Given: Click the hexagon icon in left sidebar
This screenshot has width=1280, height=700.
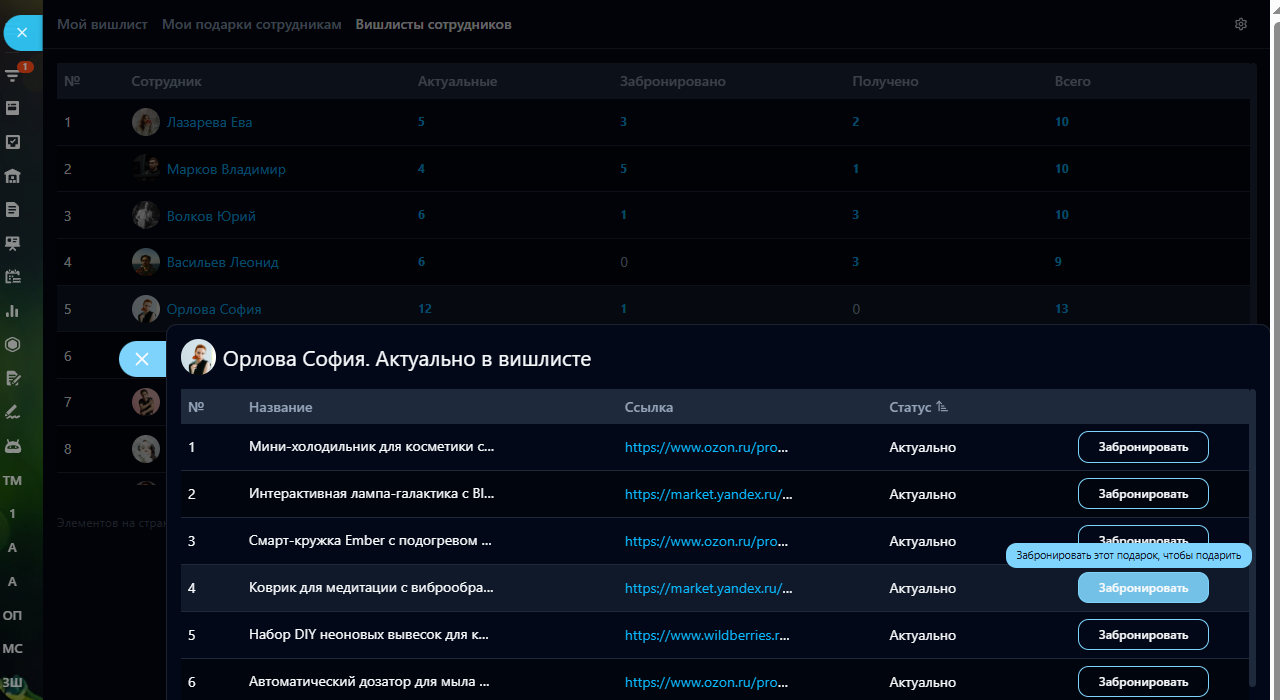Looking at the screenshot, I should tap(13, 344).
